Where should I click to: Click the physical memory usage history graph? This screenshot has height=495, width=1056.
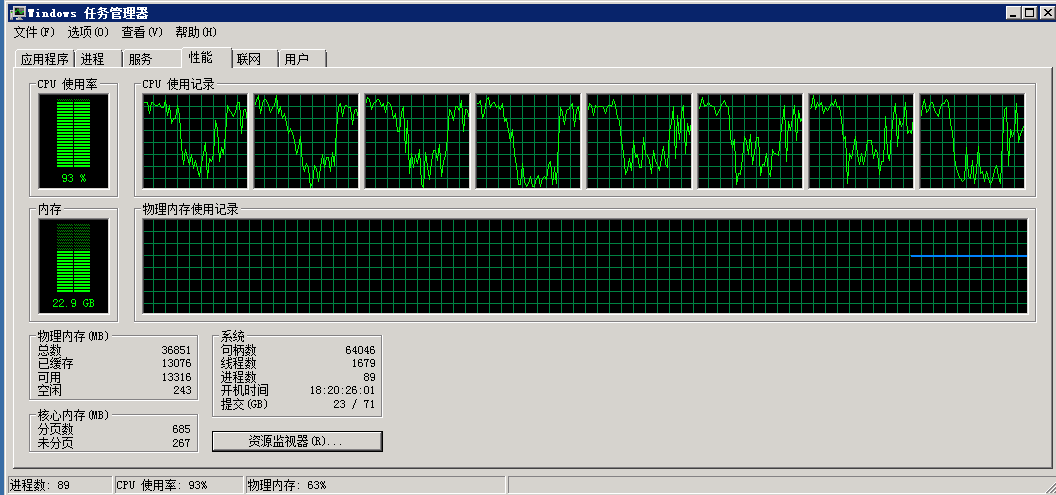pyautogui.click(x=585, y=266)
